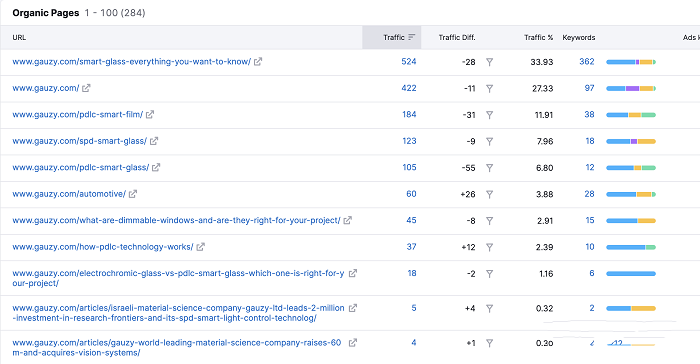
Task: Open the www.gauzy.com/pdlc-smart-glass/ link
Action: tap(80, 167)
